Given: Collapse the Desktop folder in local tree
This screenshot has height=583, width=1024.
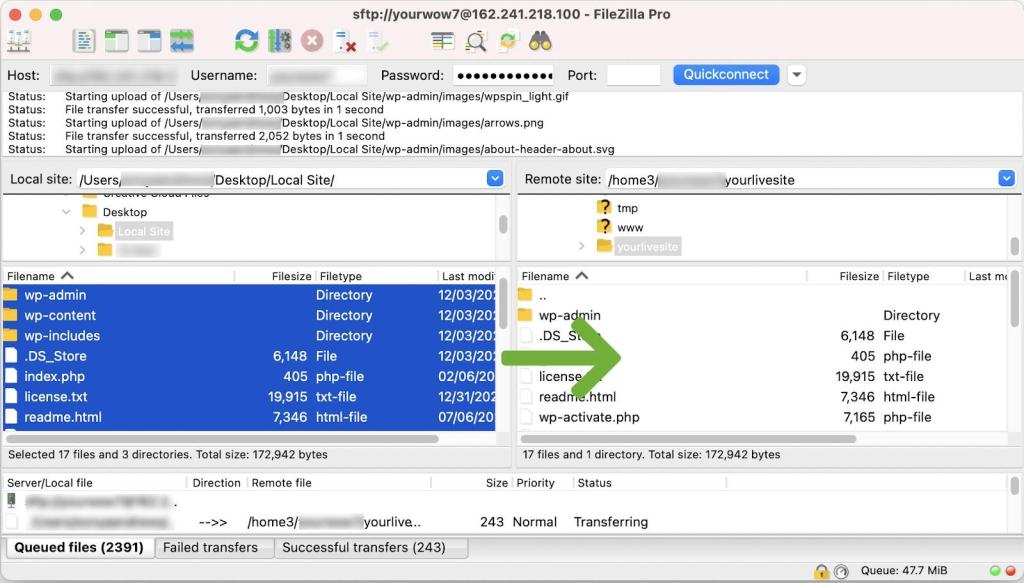Looking at the screenshot, I should pos(67,212).
